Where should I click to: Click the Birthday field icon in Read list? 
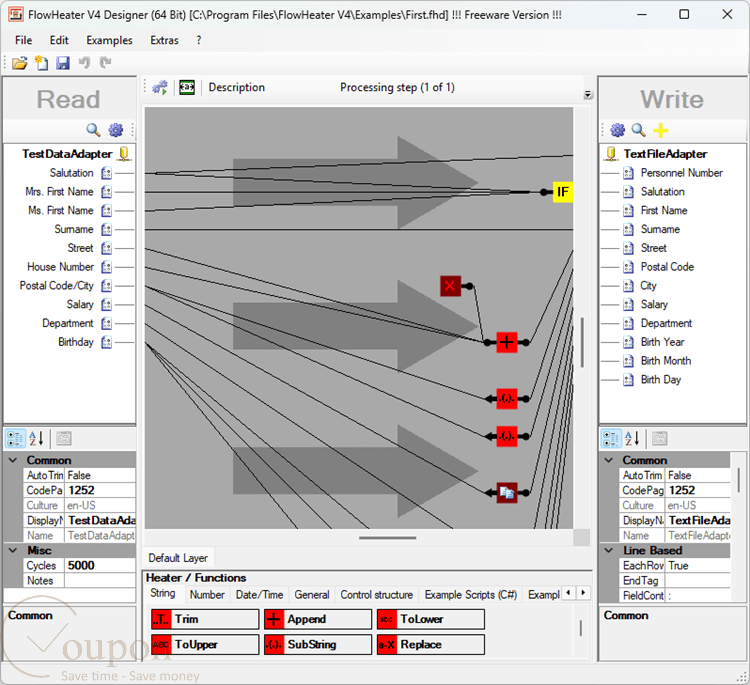[106, 342]
